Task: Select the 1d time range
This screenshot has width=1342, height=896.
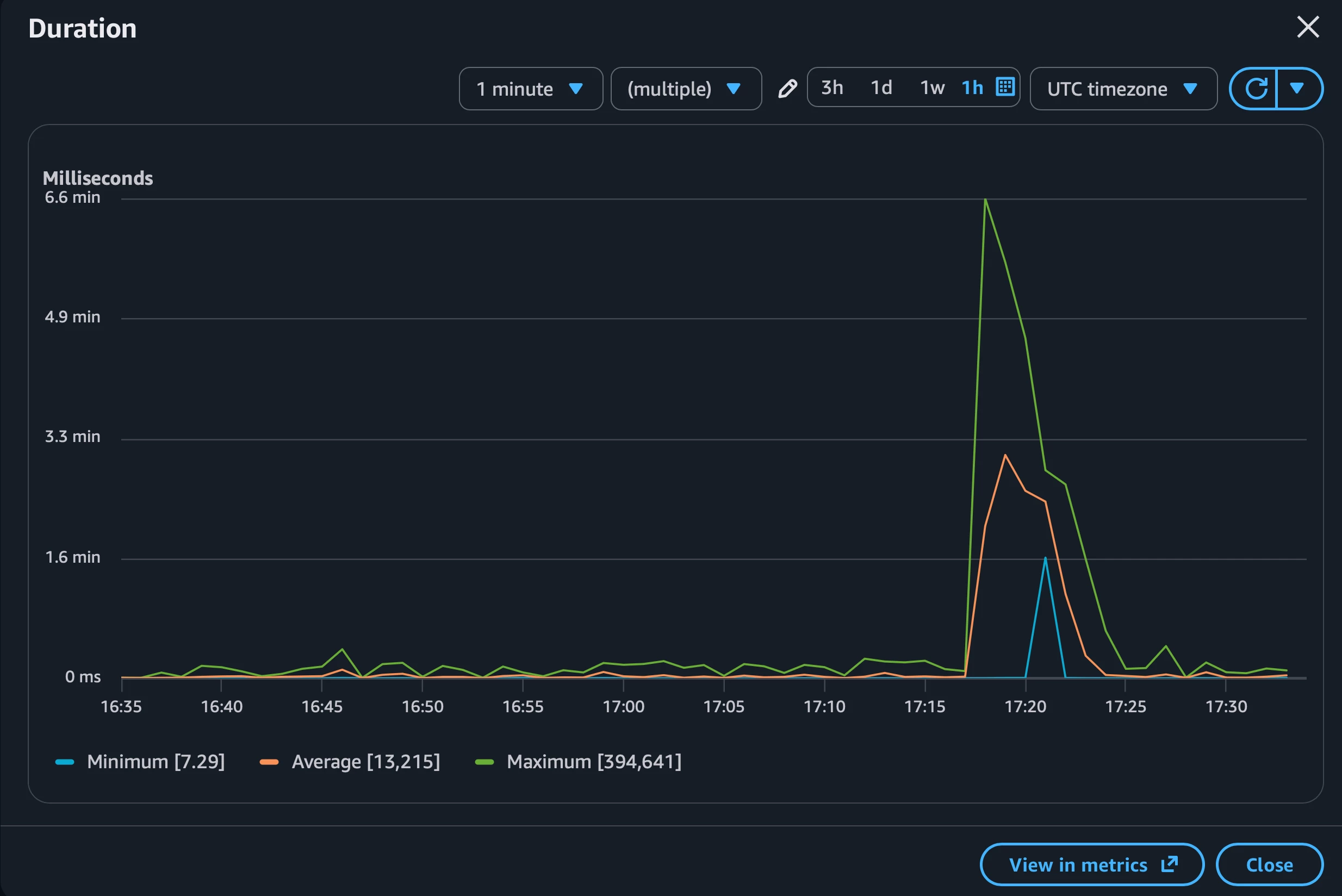Action: [881, 88]
